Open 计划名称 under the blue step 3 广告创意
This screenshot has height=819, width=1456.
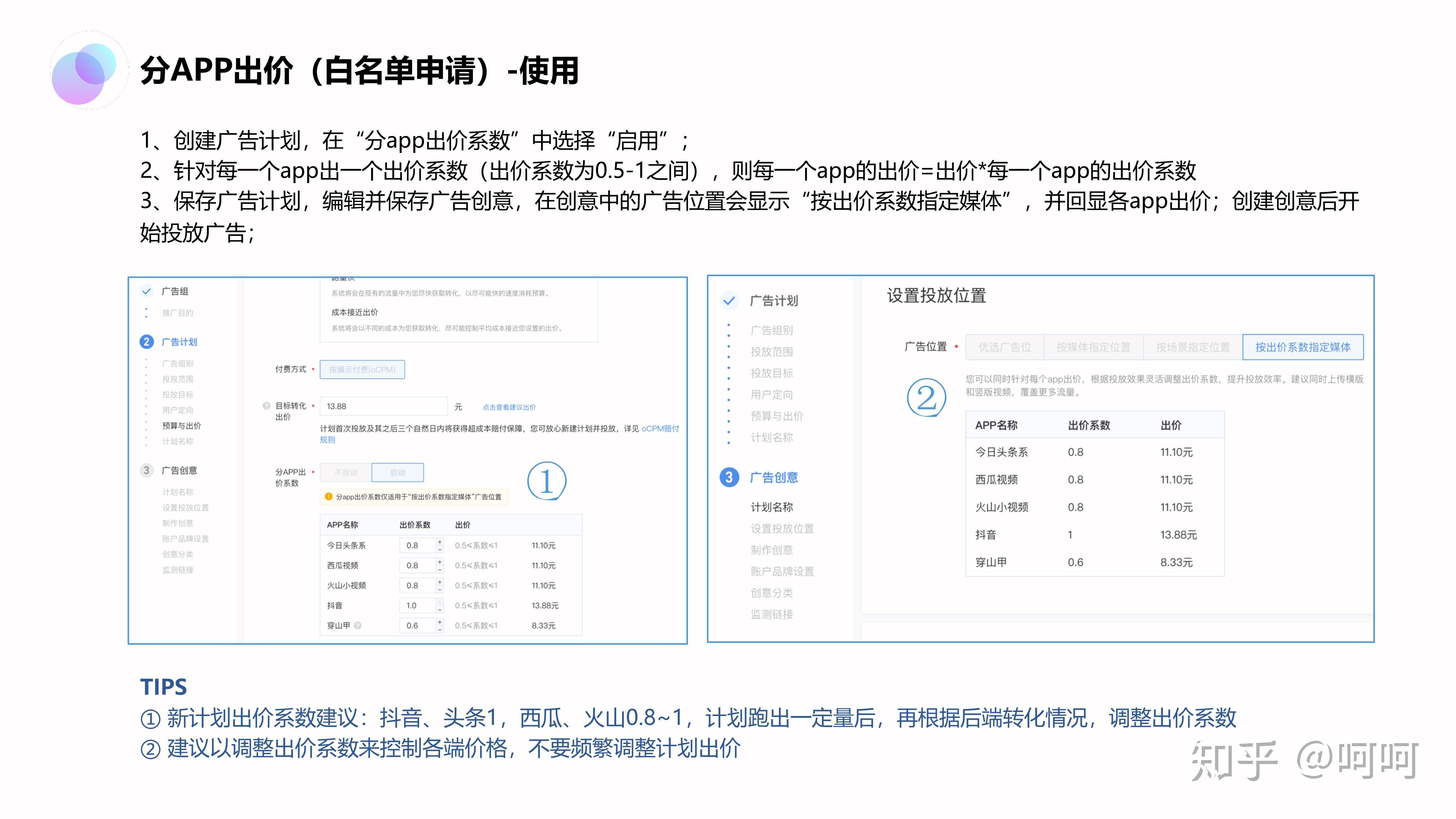(x=772, y=507)
